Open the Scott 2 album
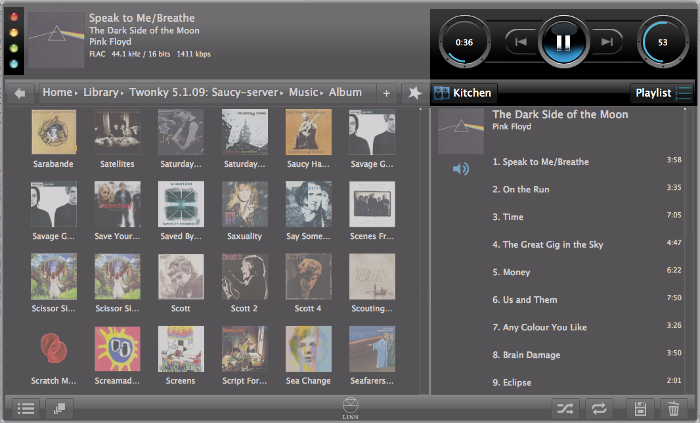The height and width of the screenshot is (423, 700). tap(245, 284)
